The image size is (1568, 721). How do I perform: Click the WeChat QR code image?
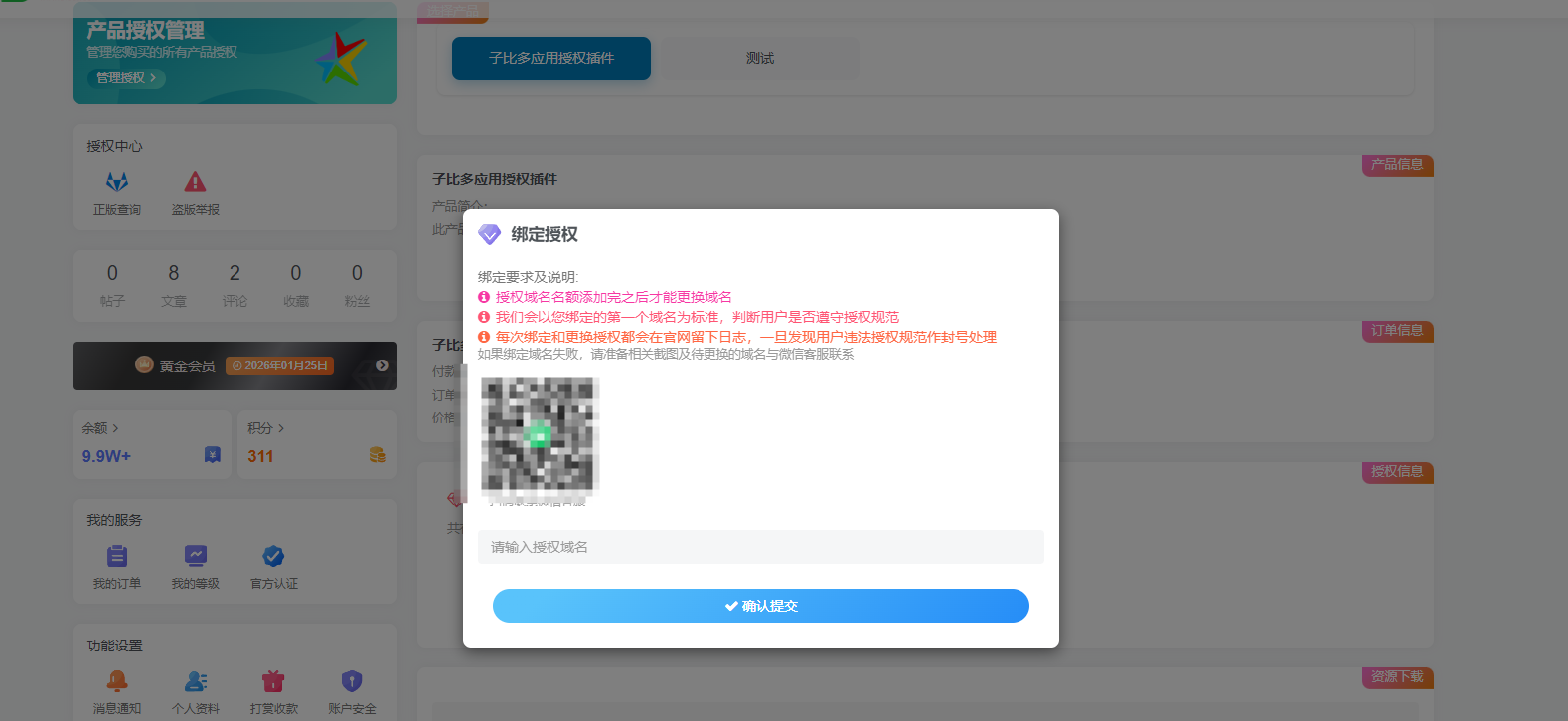[540, 436]
